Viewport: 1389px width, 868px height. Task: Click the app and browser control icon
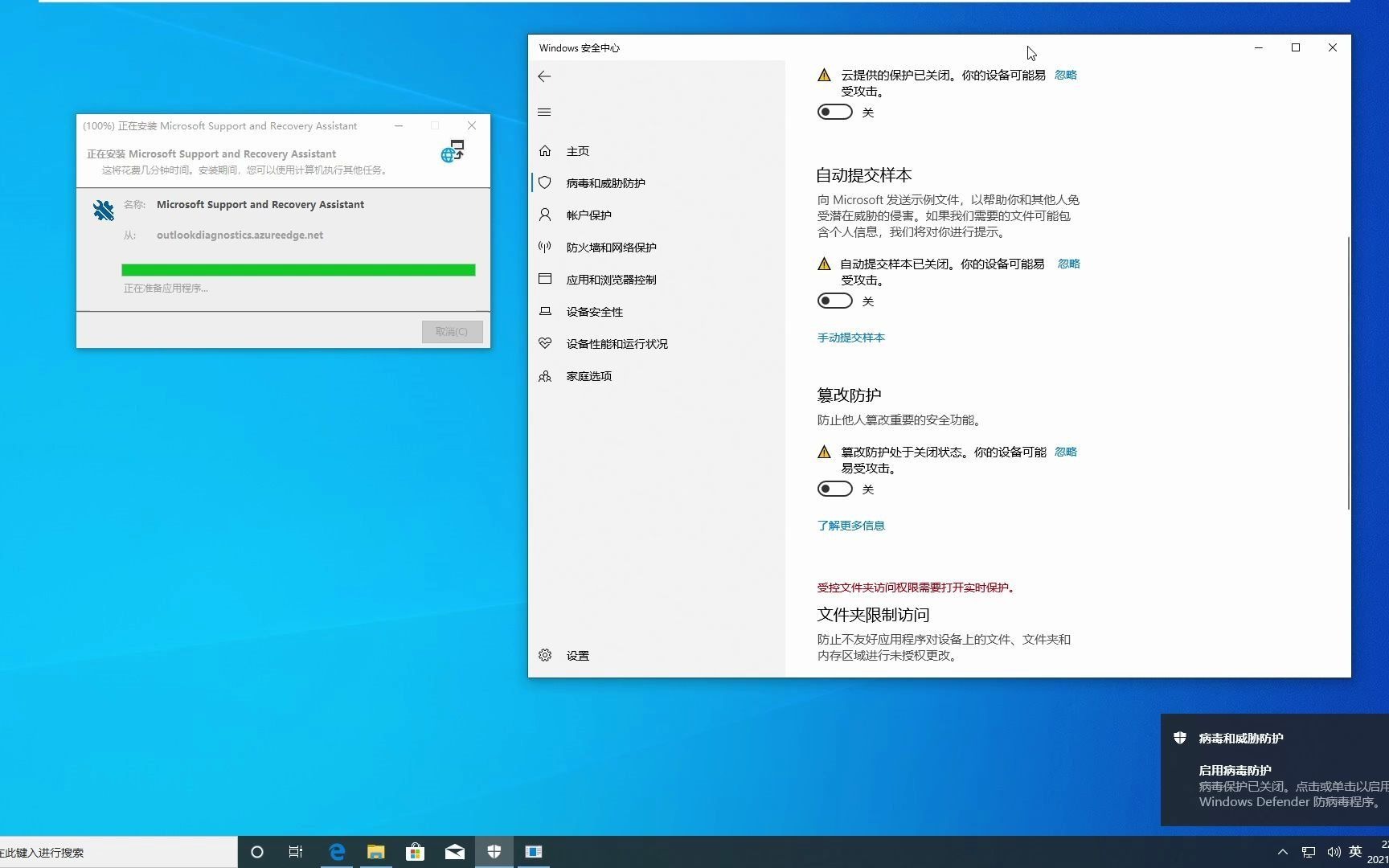[545, 279]
